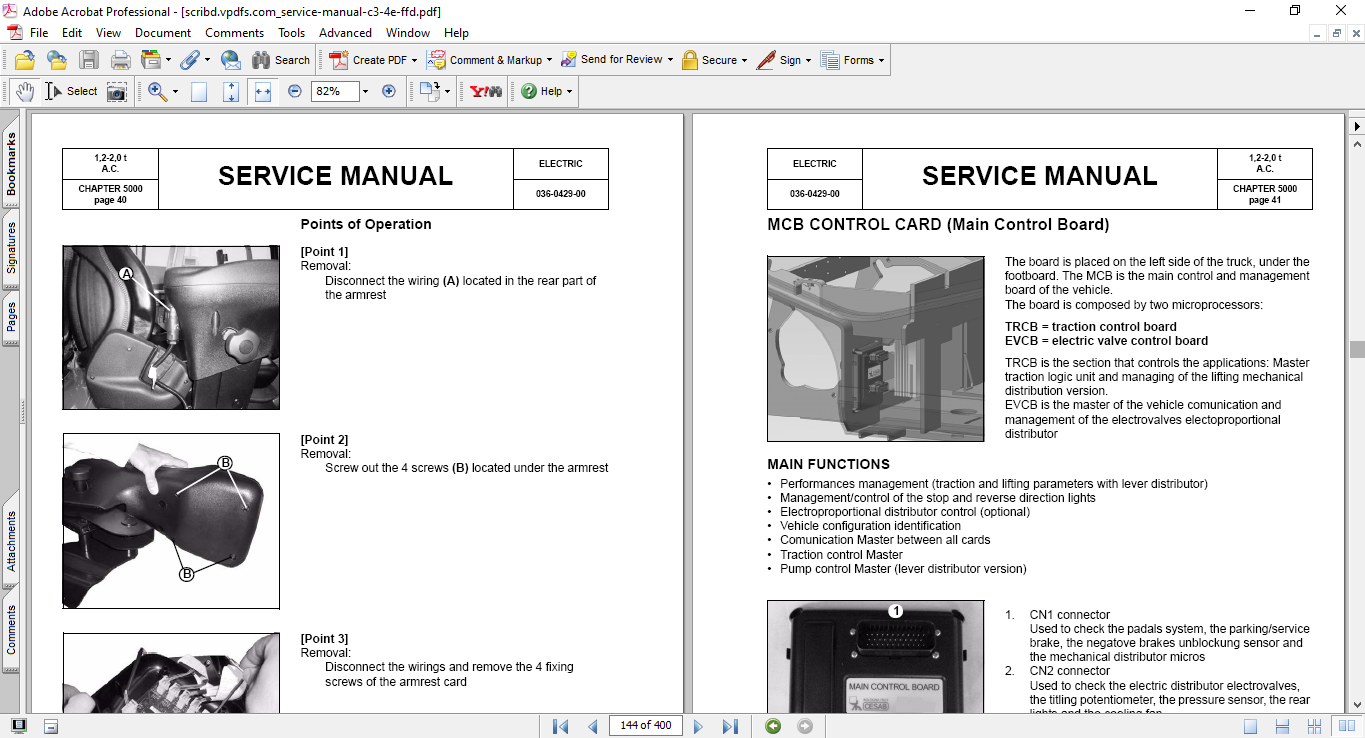Click the grey Next View button
This screenshot has width=1365, height=738.
coord(805,726)
